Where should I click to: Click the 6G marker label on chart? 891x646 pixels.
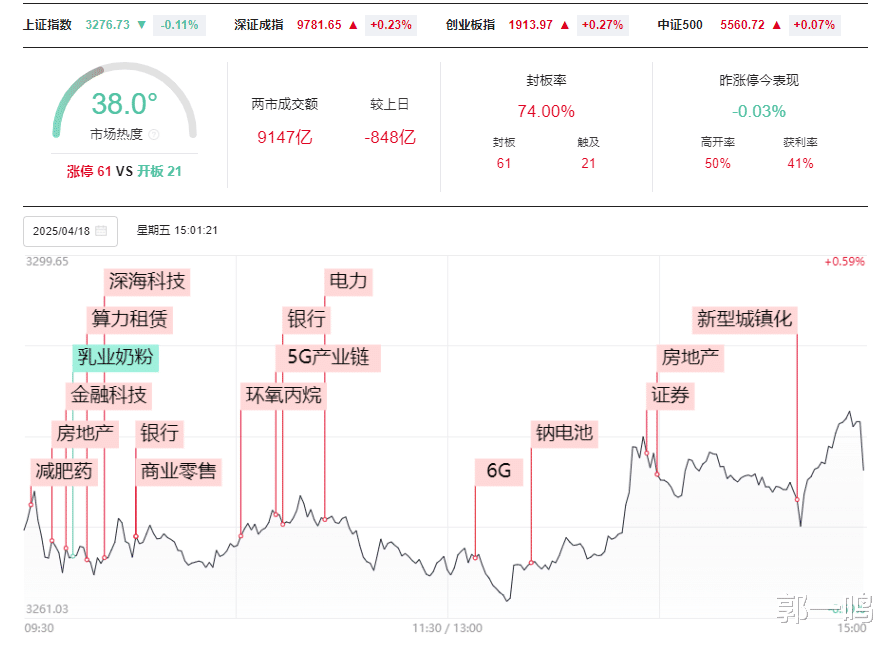coord(498,471)
